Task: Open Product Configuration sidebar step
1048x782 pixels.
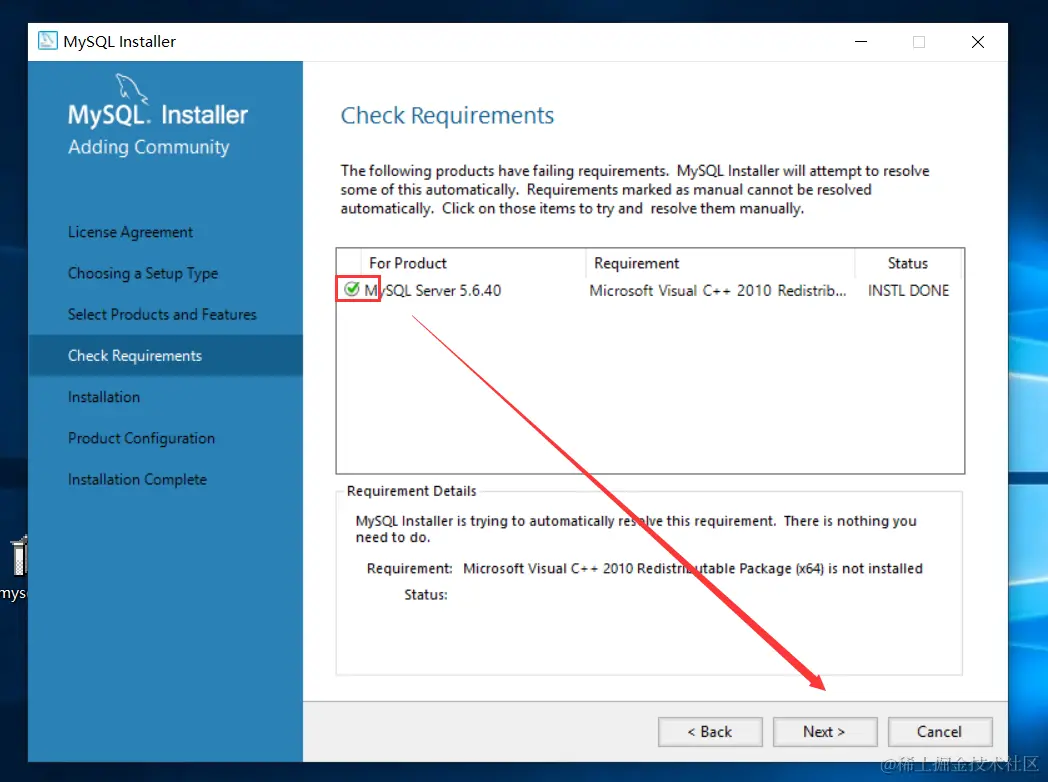Action: coord(142,438)
